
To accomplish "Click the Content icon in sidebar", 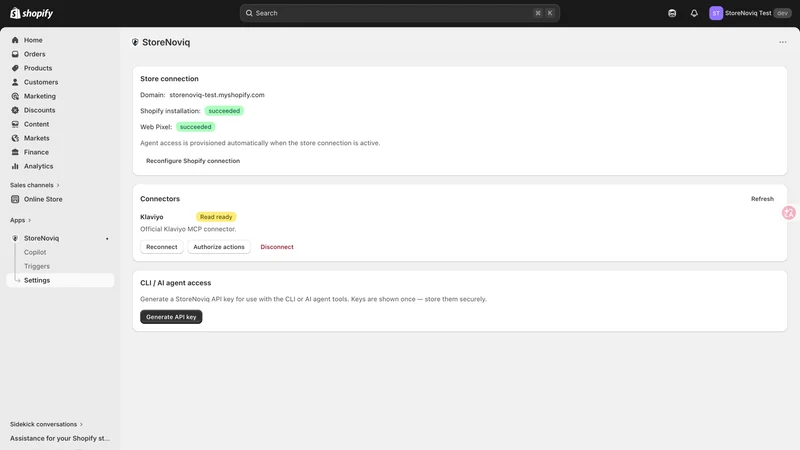I will [x=15, y=124].
